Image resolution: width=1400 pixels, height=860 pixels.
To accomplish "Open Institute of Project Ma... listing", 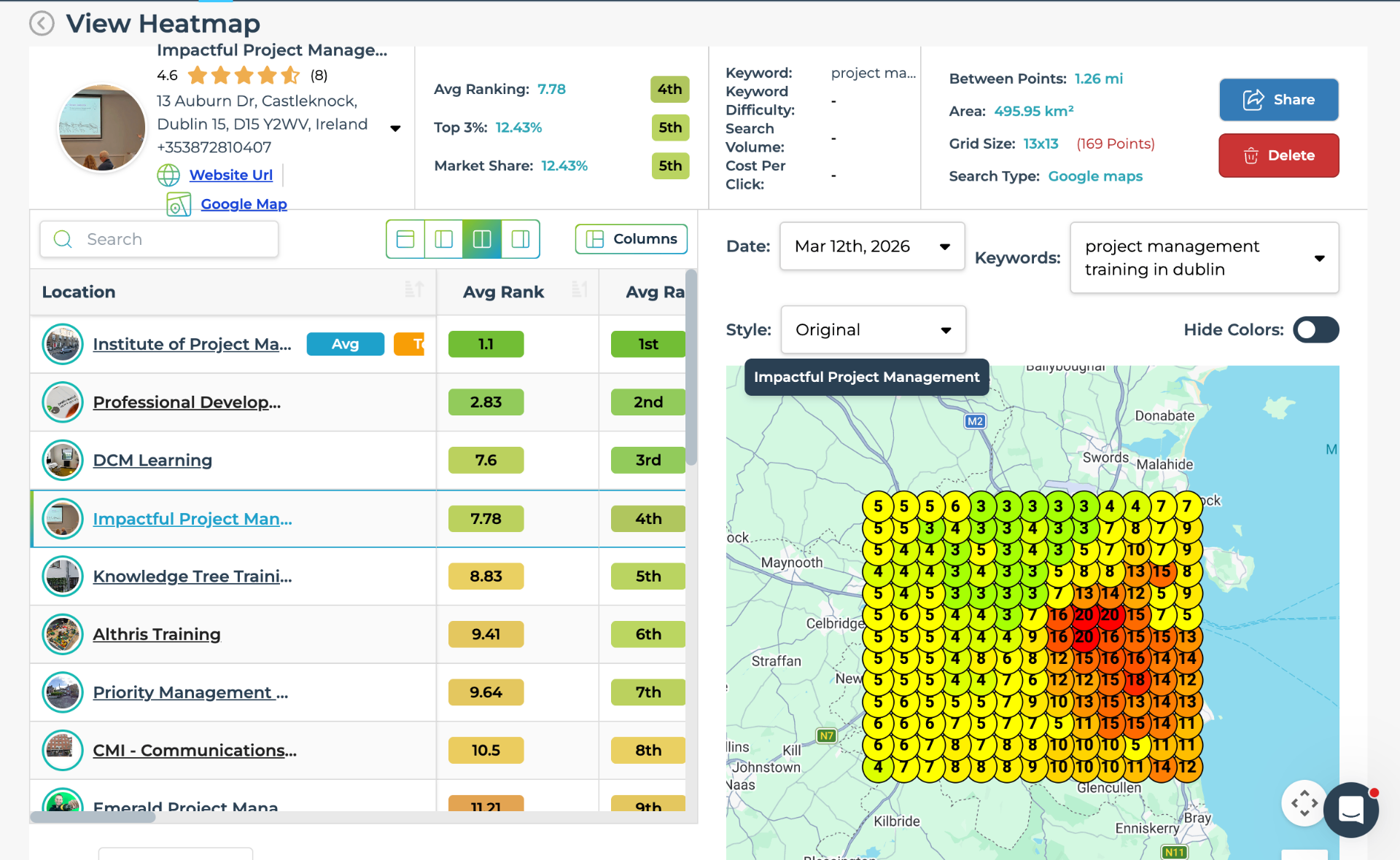I will pyautogui.click(x=192, y=344).
